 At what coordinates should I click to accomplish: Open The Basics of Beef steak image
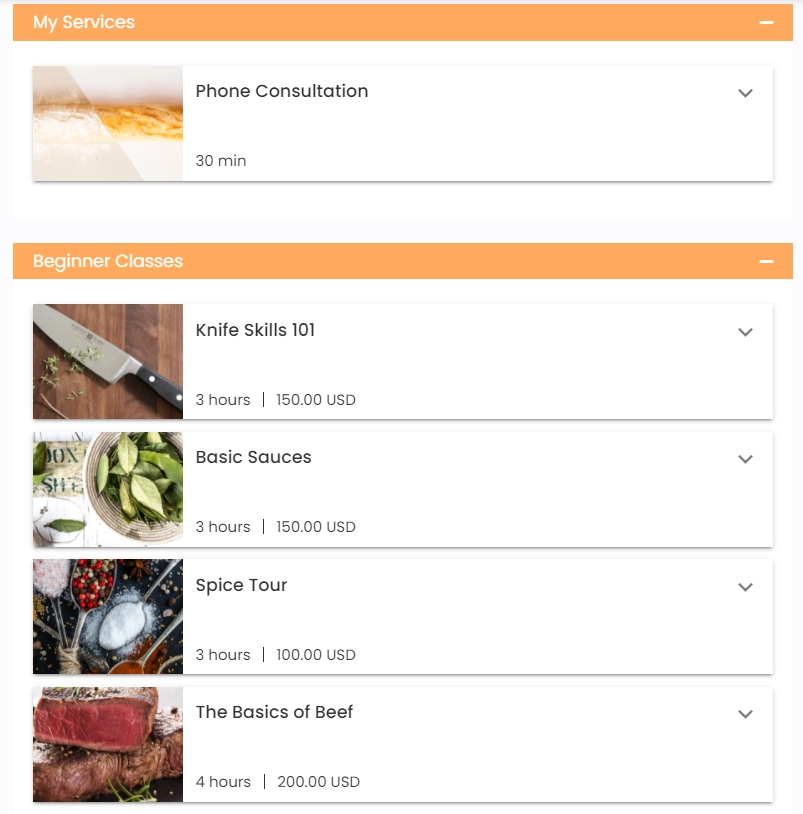[x=108, y=744]
